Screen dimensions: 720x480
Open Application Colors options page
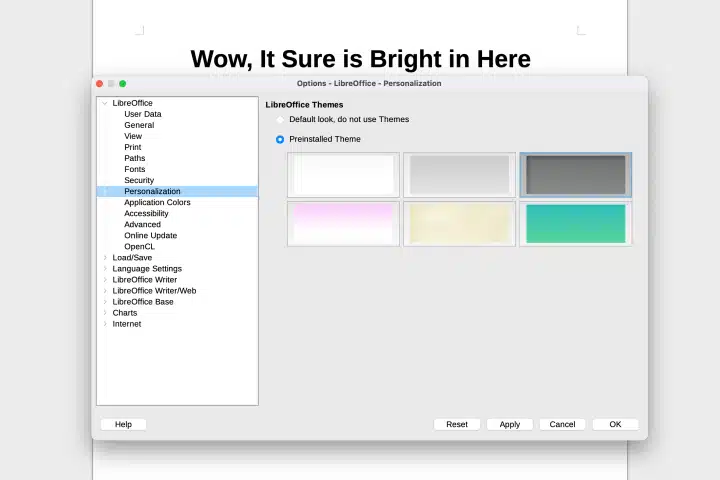click(157, 203)
